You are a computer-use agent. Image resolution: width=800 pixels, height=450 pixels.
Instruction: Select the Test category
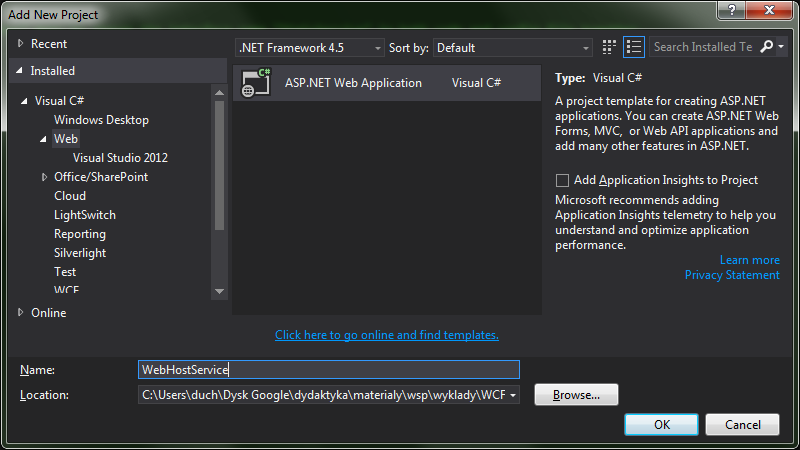coord(65,272)
